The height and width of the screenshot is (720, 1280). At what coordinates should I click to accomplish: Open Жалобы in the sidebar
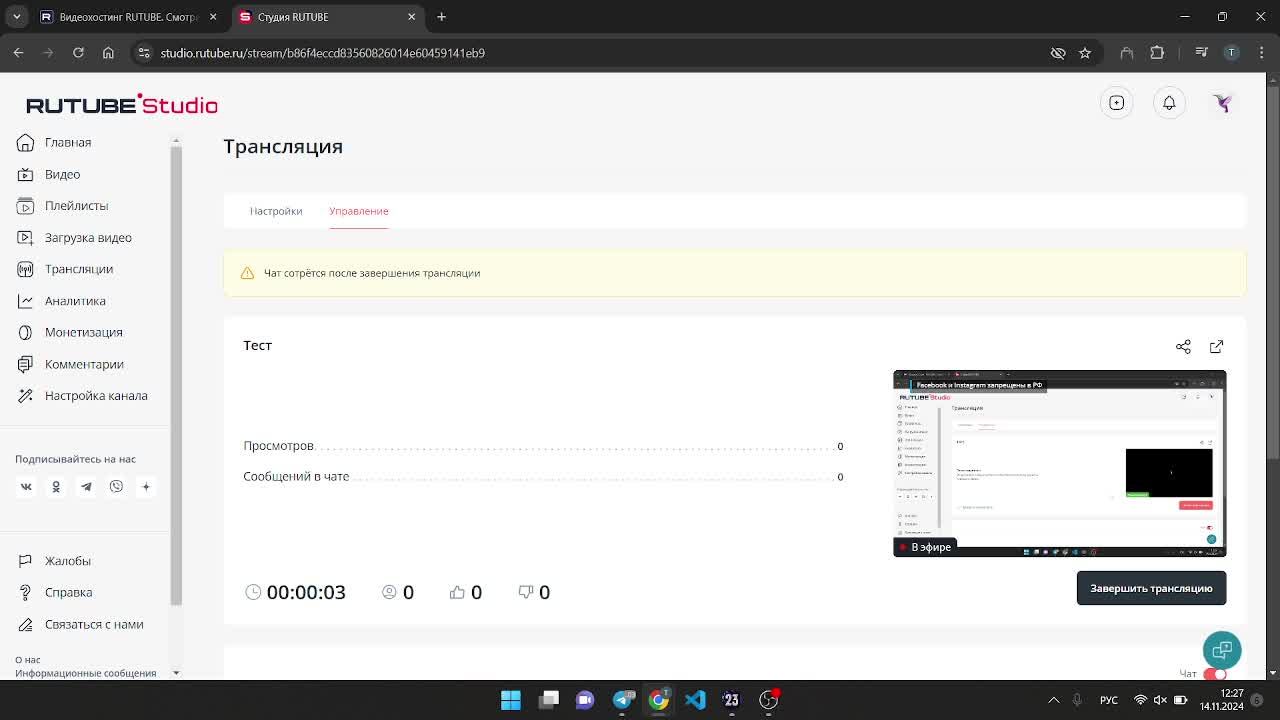pyautogui.click(x=54, y=561)
